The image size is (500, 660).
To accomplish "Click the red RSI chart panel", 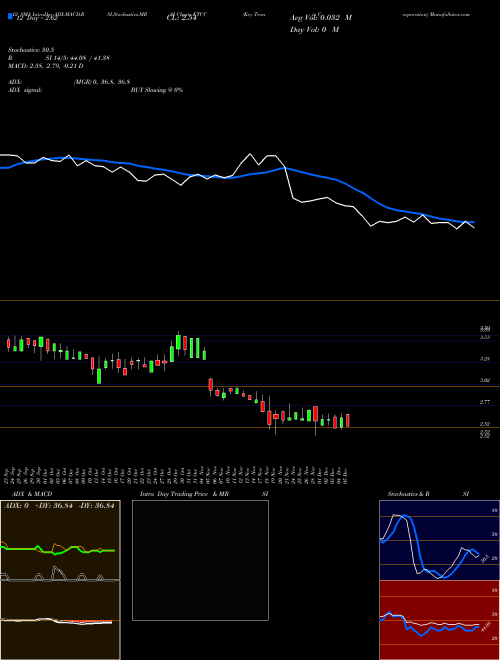I will click(x=439, y=620).
